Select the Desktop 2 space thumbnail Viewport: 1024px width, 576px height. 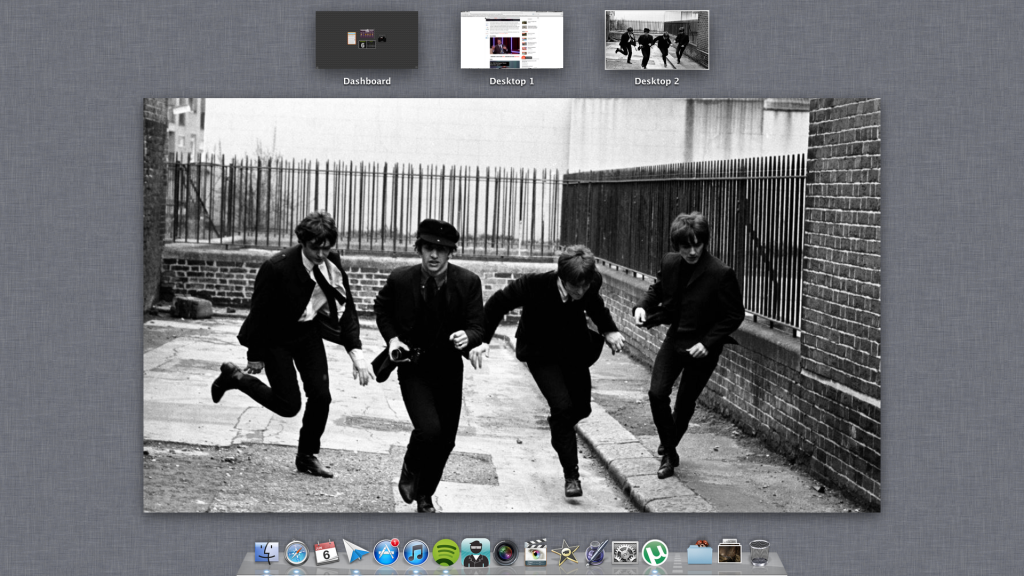click(x=657, y=40)
